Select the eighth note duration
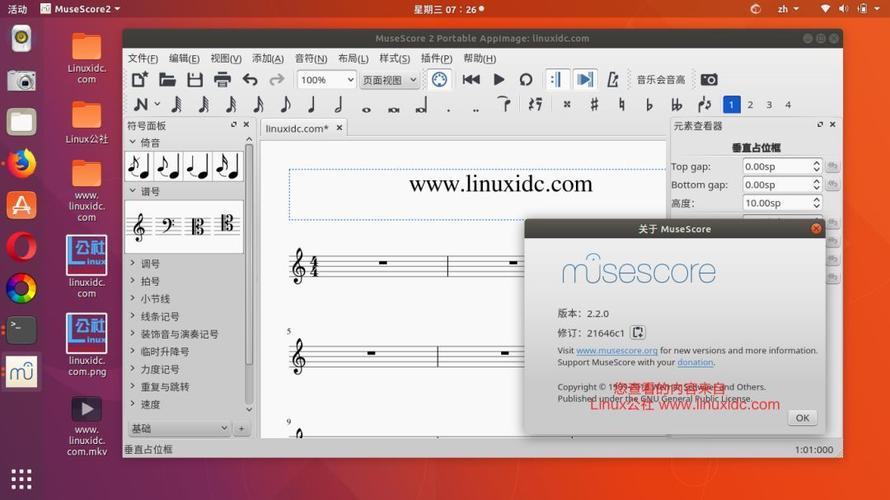This screenshot has height=500, width=890. 285,104
